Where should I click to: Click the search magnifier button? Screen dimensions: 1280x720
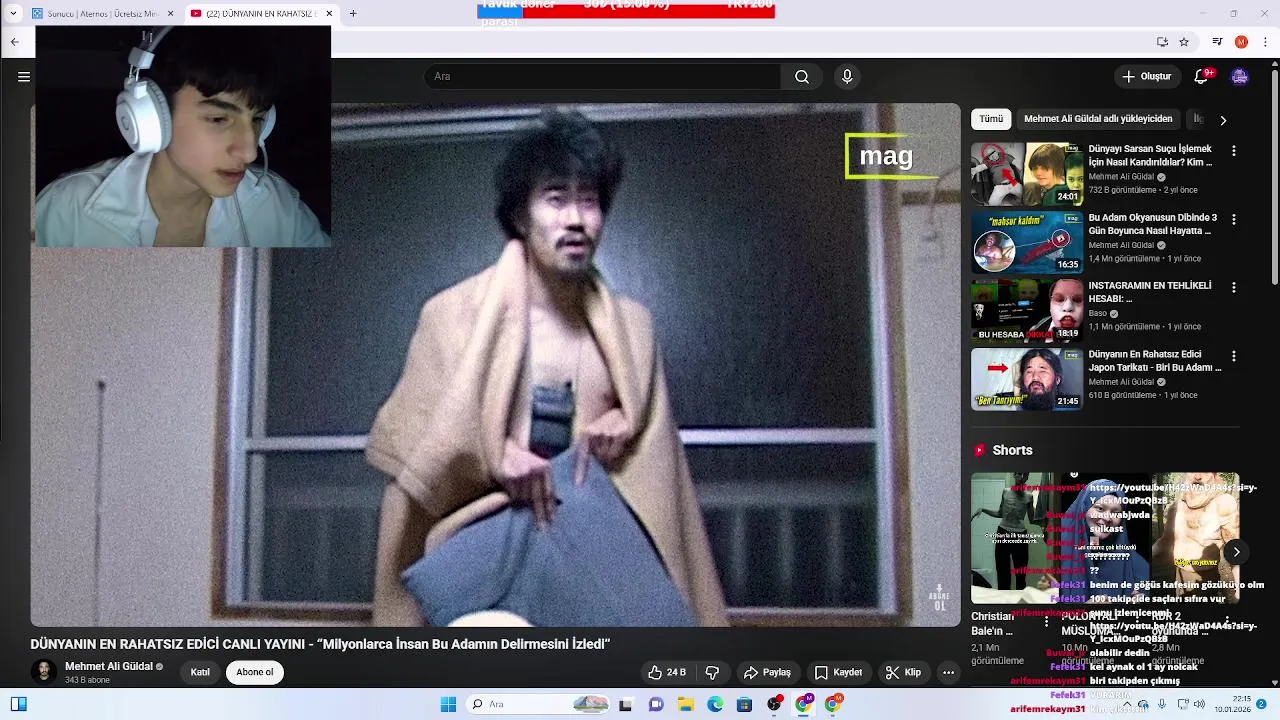pos(802,77)
